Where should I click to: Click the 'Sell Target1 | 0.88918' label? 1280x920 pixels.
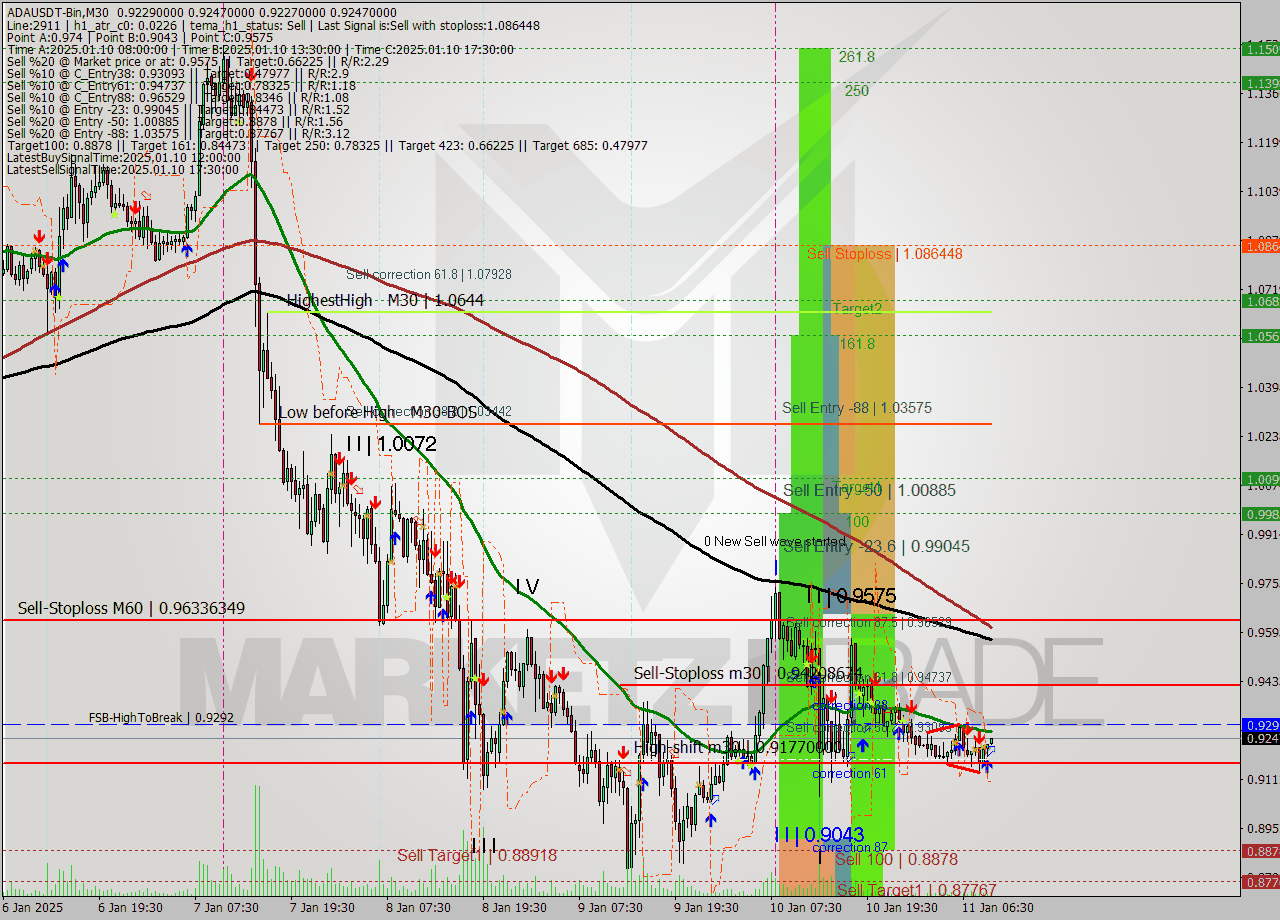(477, 855)
